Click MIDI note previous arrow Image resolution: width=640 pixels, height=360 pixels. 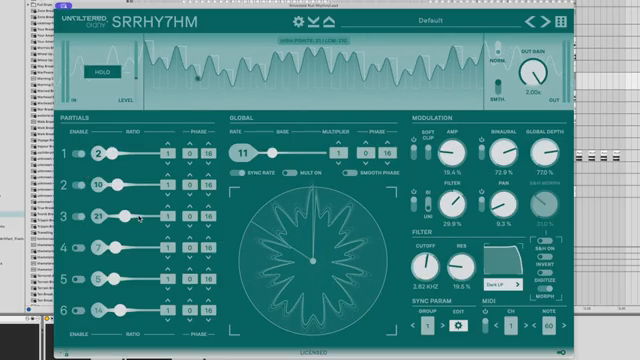click(x=534, y=326)
